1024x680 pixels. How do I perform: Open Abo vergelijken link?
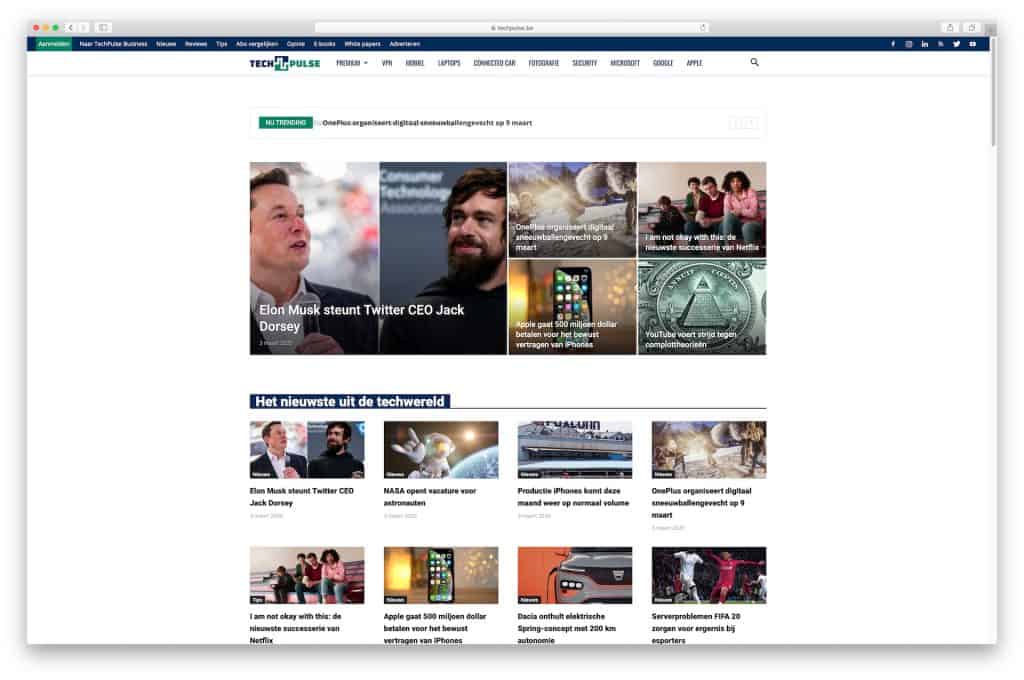click(257, 44)
